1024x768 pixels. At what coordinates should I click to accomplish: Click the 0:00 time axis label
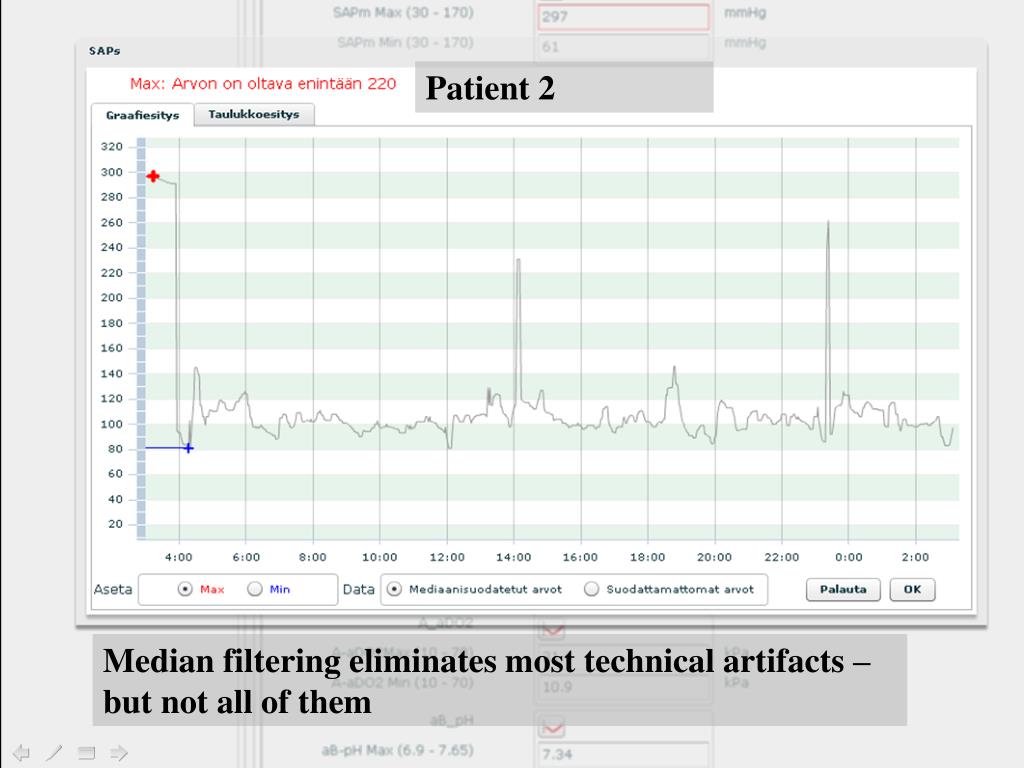tap(848, 557)
